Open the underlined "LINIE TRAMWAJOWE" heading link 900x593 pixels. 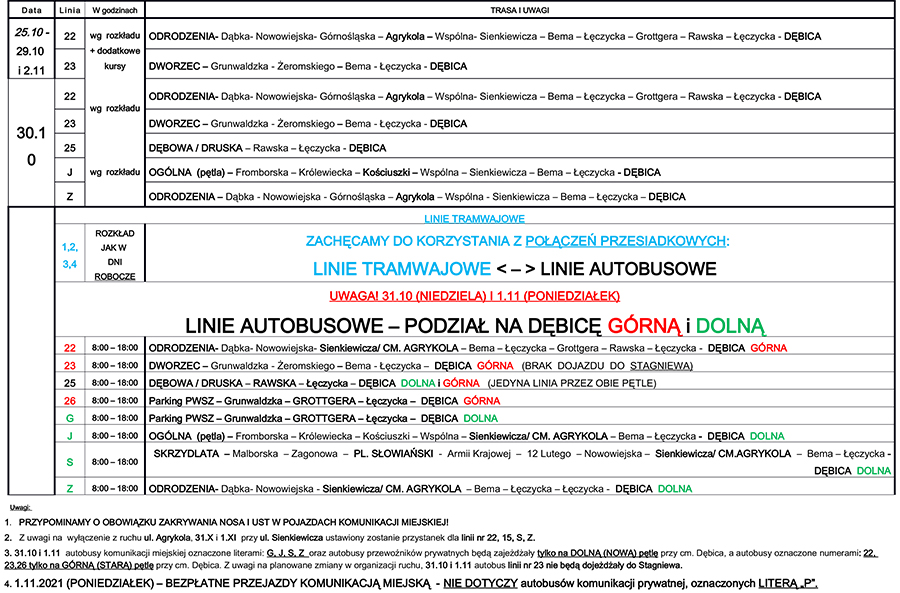pos(474,219)
